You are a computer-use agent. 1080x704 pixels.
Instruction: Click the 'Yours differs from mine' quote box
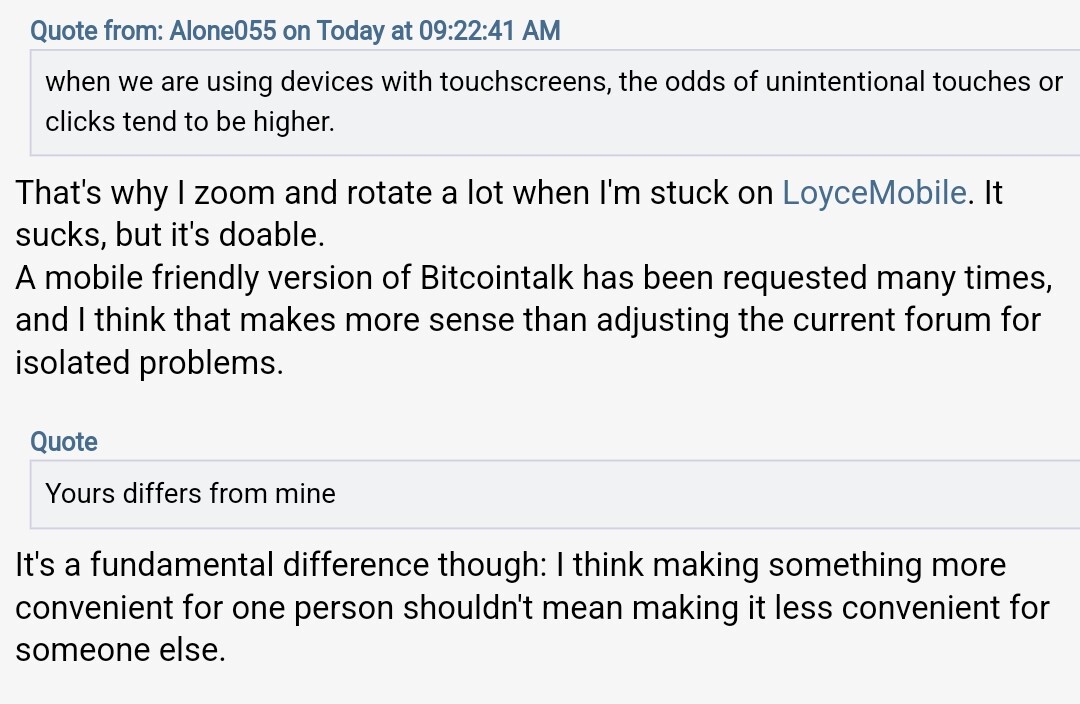tap(554, 494)
